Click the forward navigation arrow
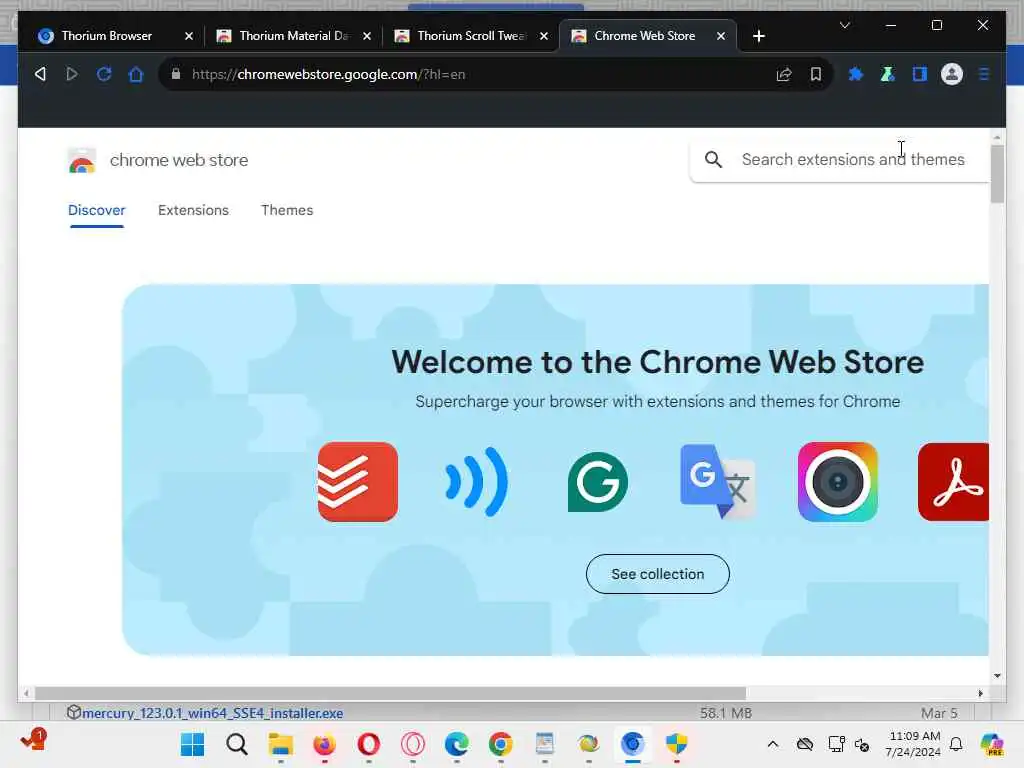The height and width of the screenshot is (768, 1024). tap(72, 74)
